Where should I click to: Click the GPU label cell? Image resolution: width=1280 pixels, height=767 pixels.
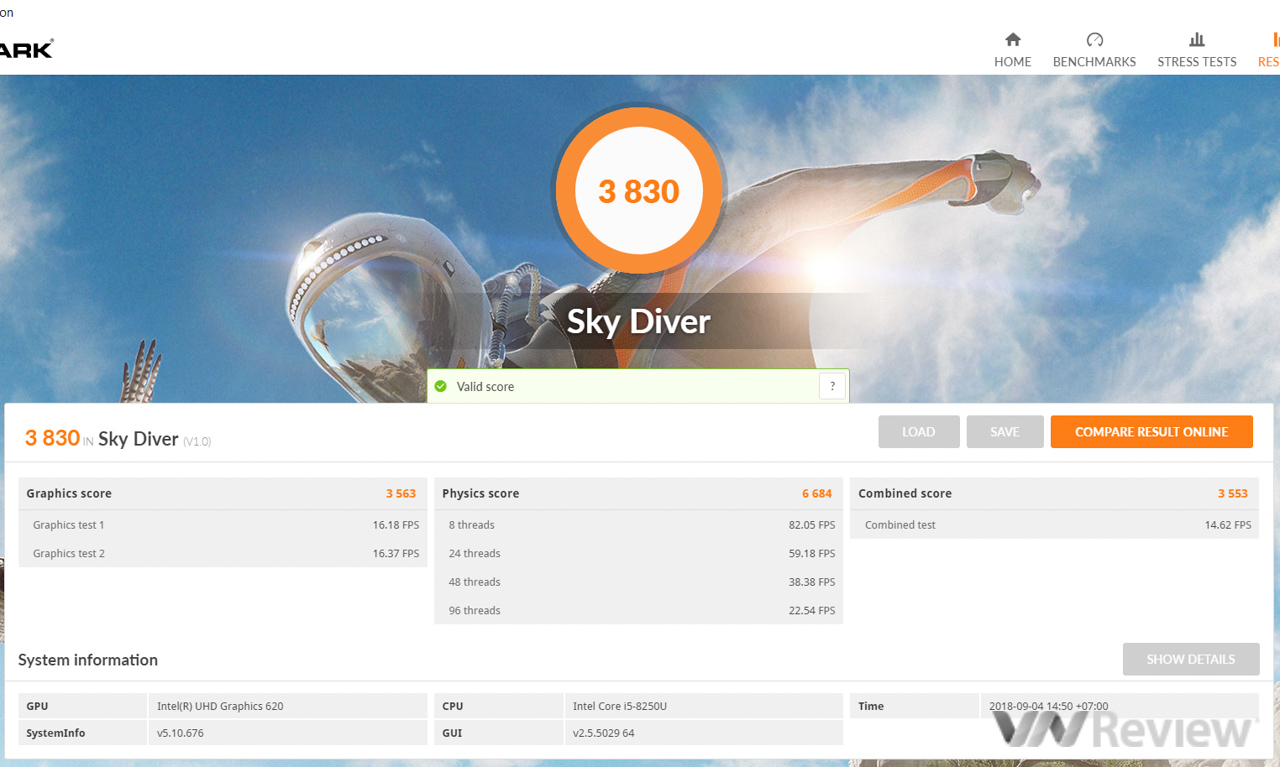click(83, 706)
